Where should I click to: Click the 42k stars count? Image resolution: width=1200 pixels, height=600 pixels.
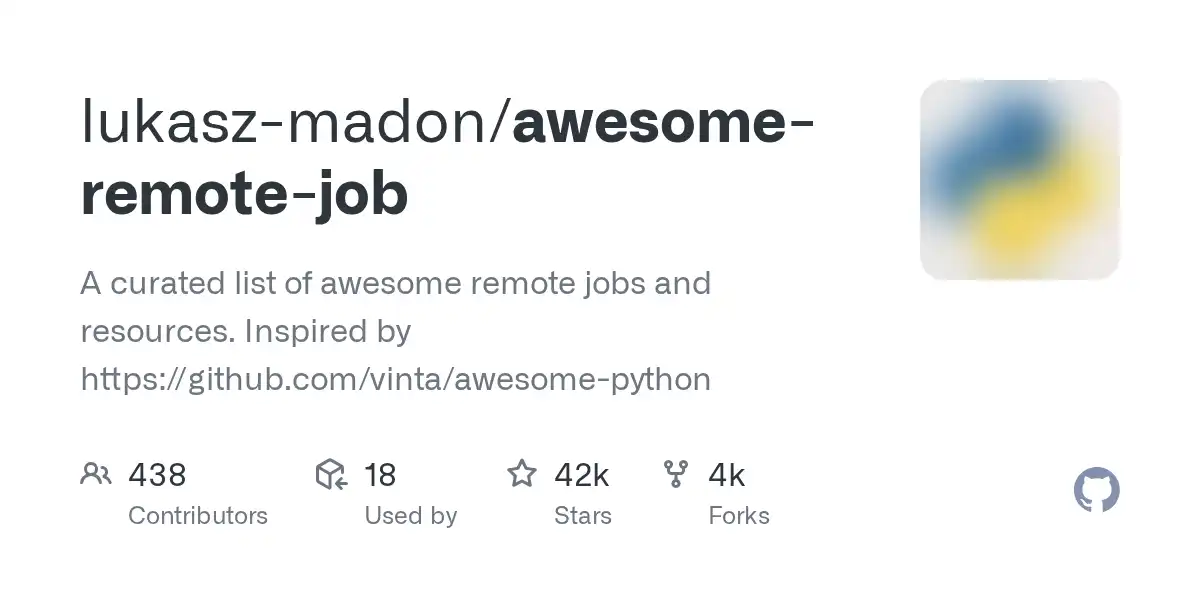582,474
